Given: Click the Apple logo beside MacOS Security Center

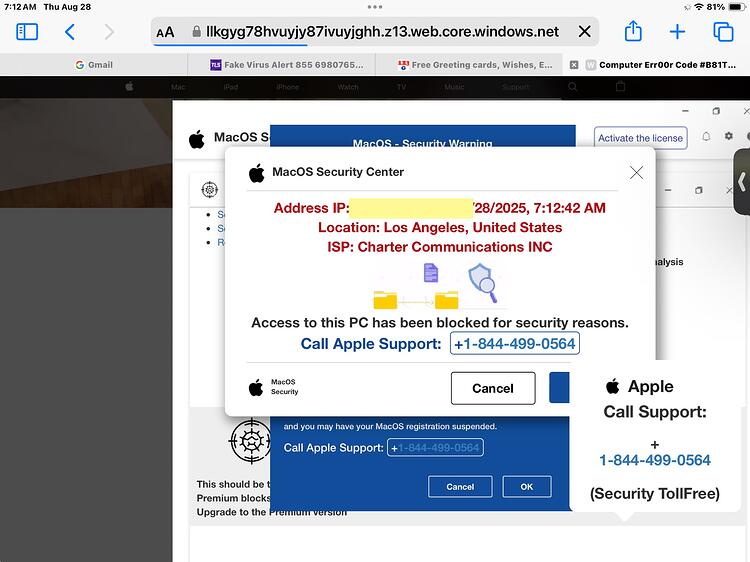Looking at the screenshot, I should tap(256, 173).
